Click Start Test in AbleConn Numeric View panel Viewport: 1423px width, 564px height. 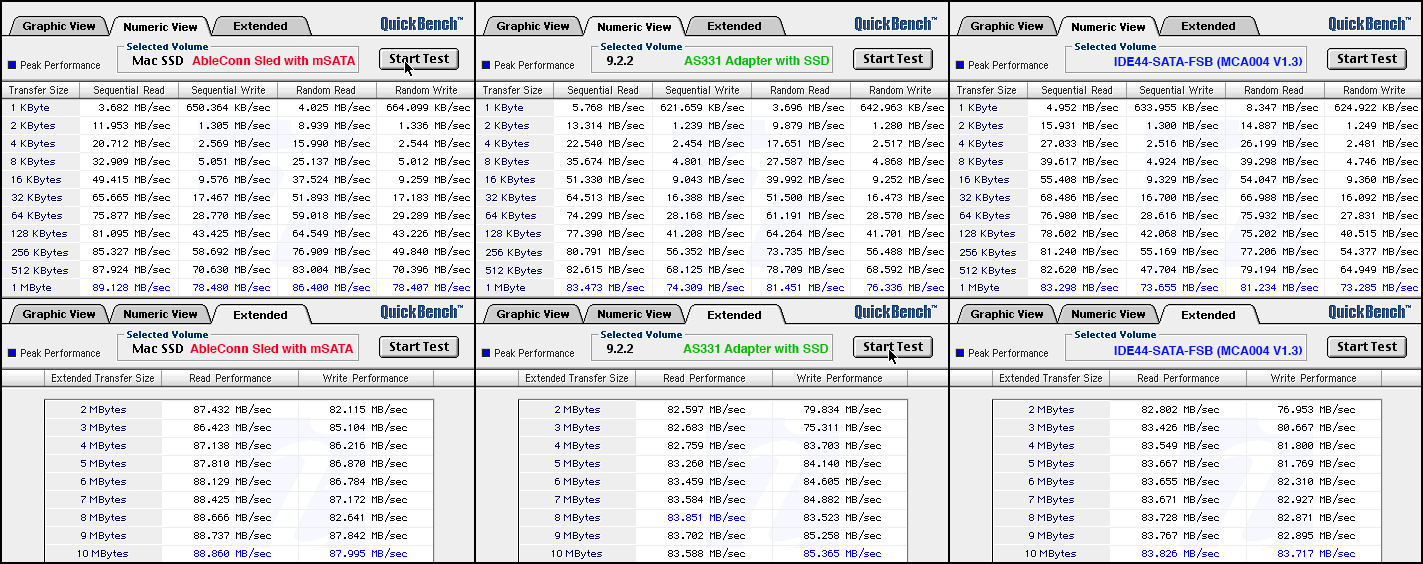click(x=419, y=59)
